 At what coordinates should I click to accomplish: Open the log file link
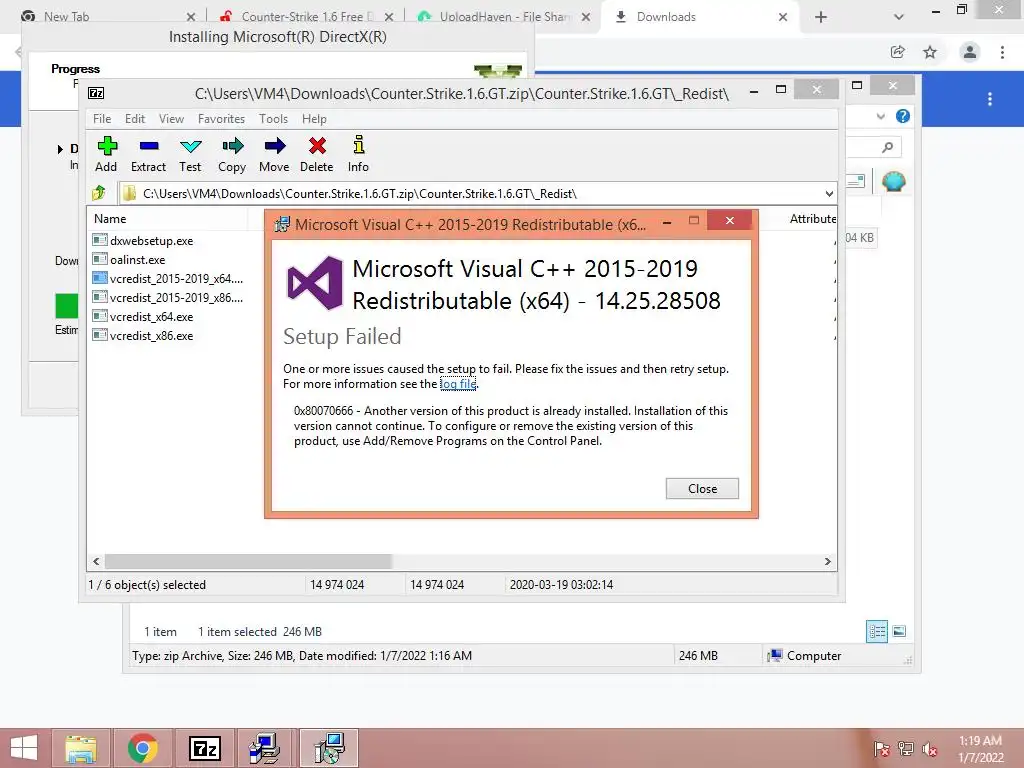click(458, 384)
